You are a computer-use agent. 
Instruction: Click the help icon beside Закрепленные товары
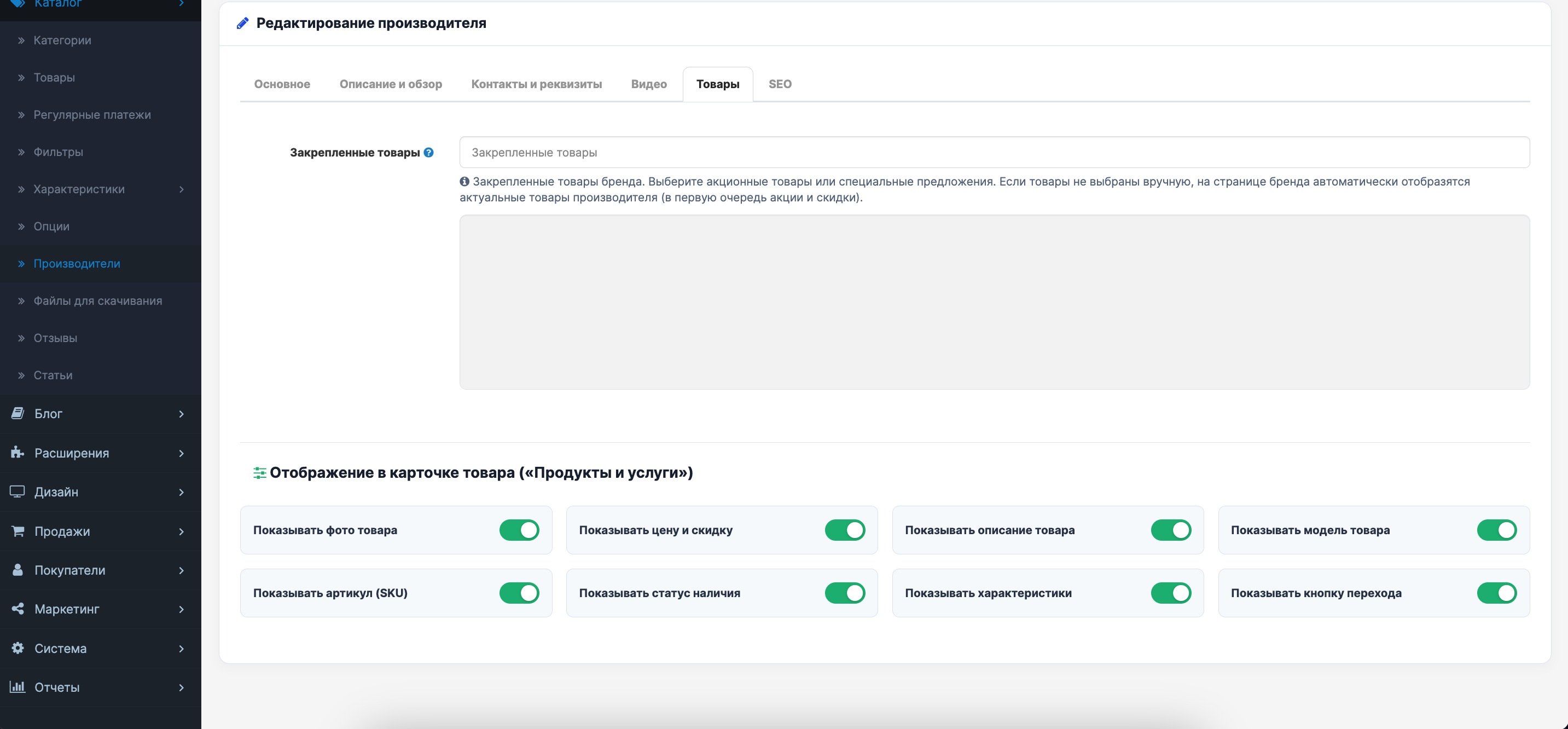click(428, 152)
